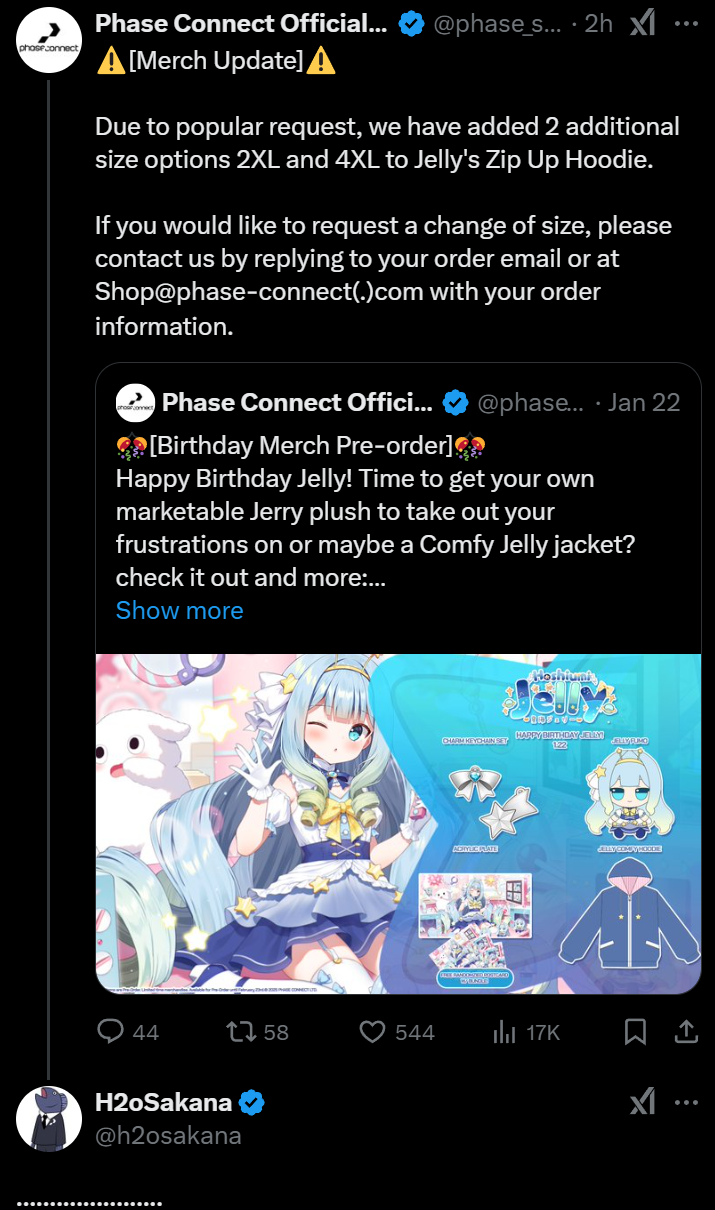Open Phase Connect Official profile avatar
The image size is (715, 1210).
click(48, 39)
